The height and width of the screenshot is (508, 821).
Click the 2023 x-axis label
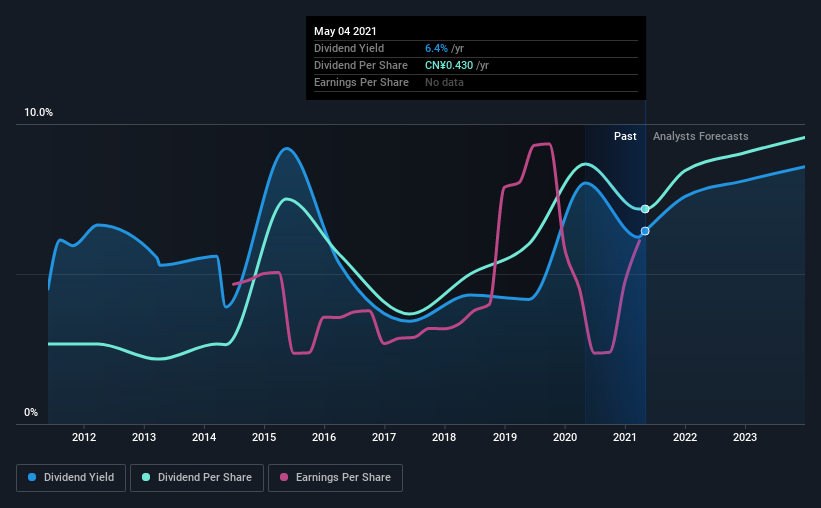tap(745, 437)
